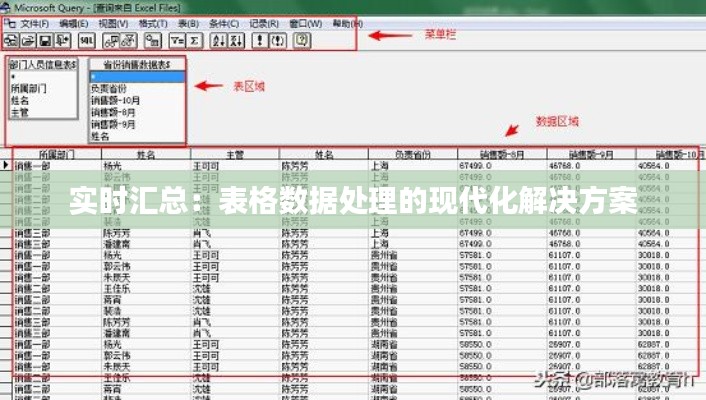Click the Query Now exclamation icon

(260, 41)
